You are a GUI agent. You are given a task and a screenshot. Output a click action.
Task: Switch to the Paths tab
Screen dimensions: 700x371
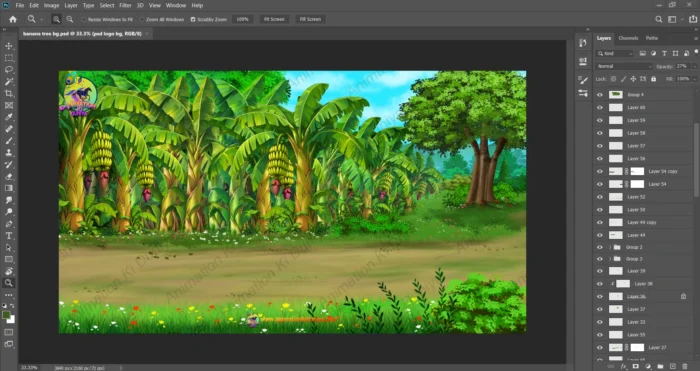652,38
